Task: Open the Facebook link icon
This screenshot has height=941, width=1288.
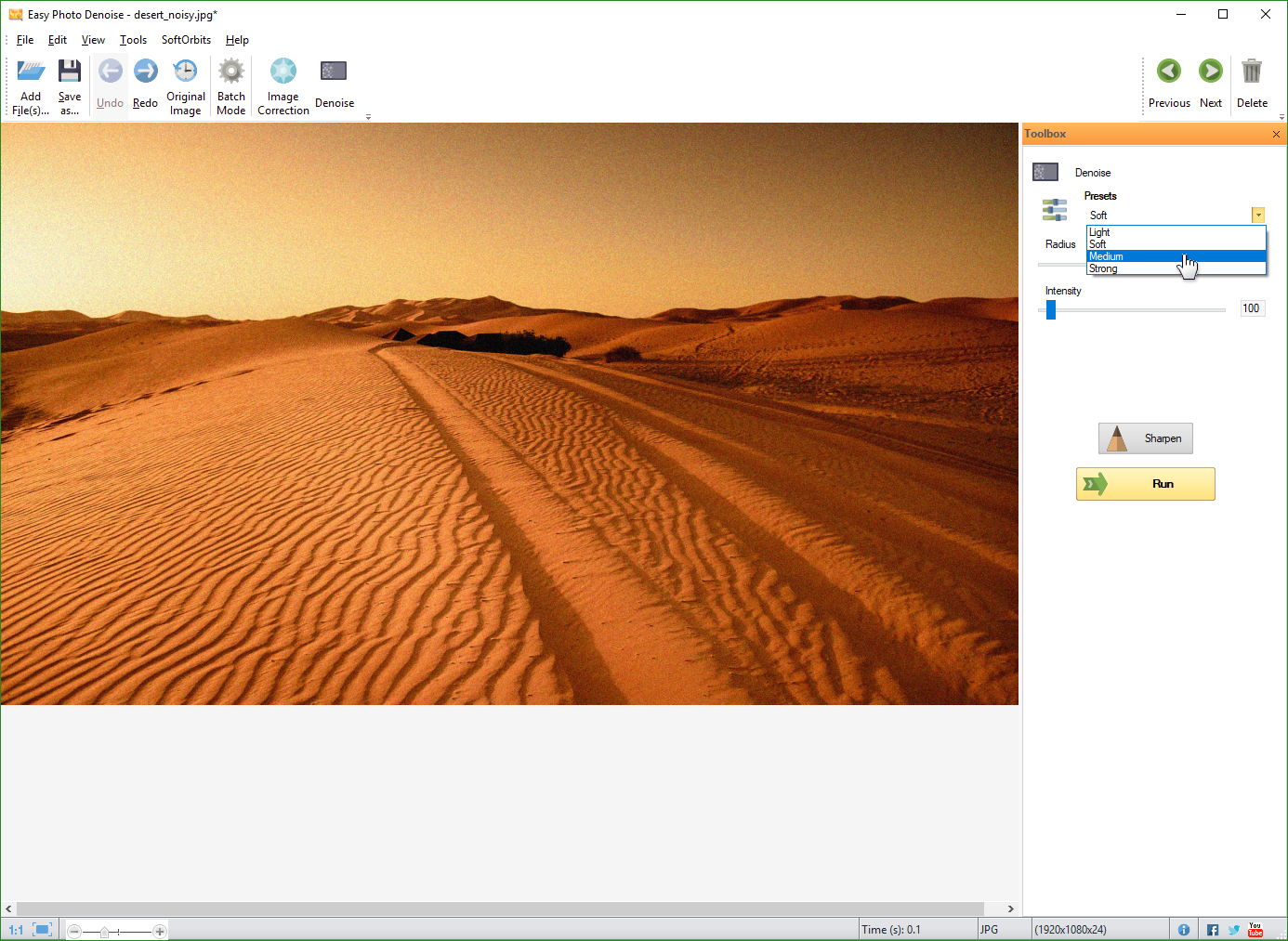Action: (x=1213, y=930)
